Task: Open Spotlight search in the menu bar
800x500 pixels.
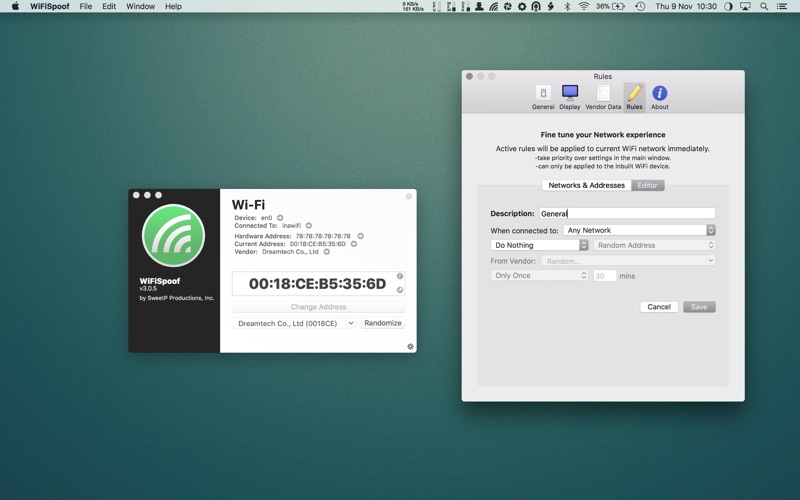Action: click(x=764, y=6)
